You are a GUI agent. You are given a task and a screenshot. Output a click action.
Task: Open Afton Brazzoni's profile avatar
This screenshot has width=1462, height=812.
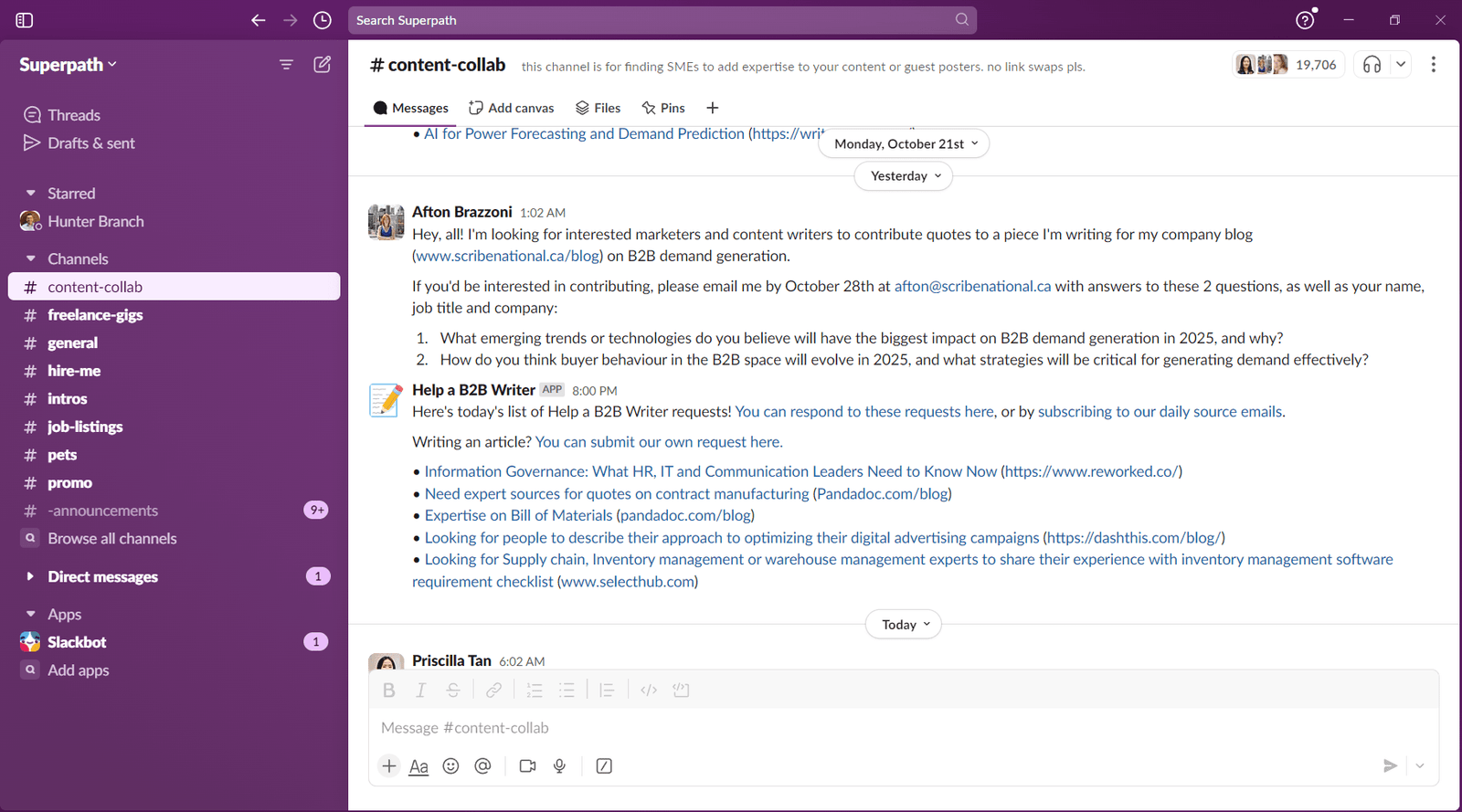(386, 222)
